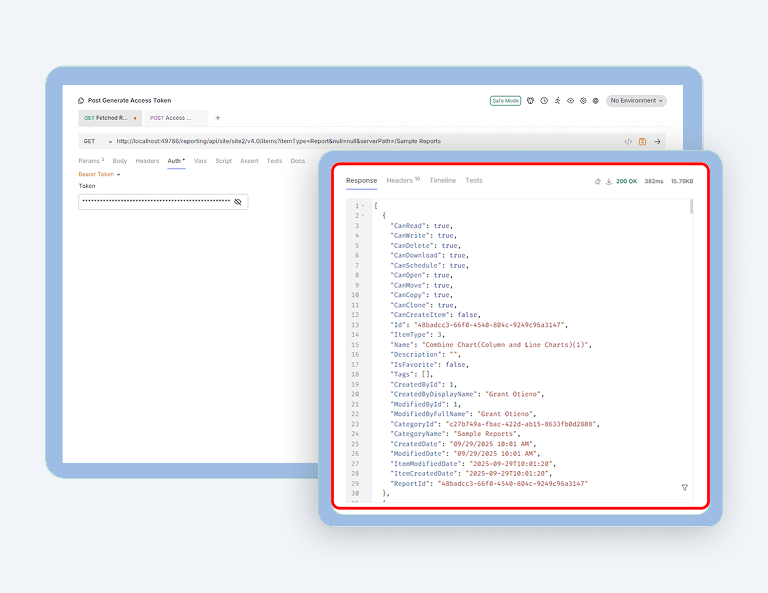Click the globe icon near No Environment
Viewport: 768px width, 593px height.
point(596,101)
